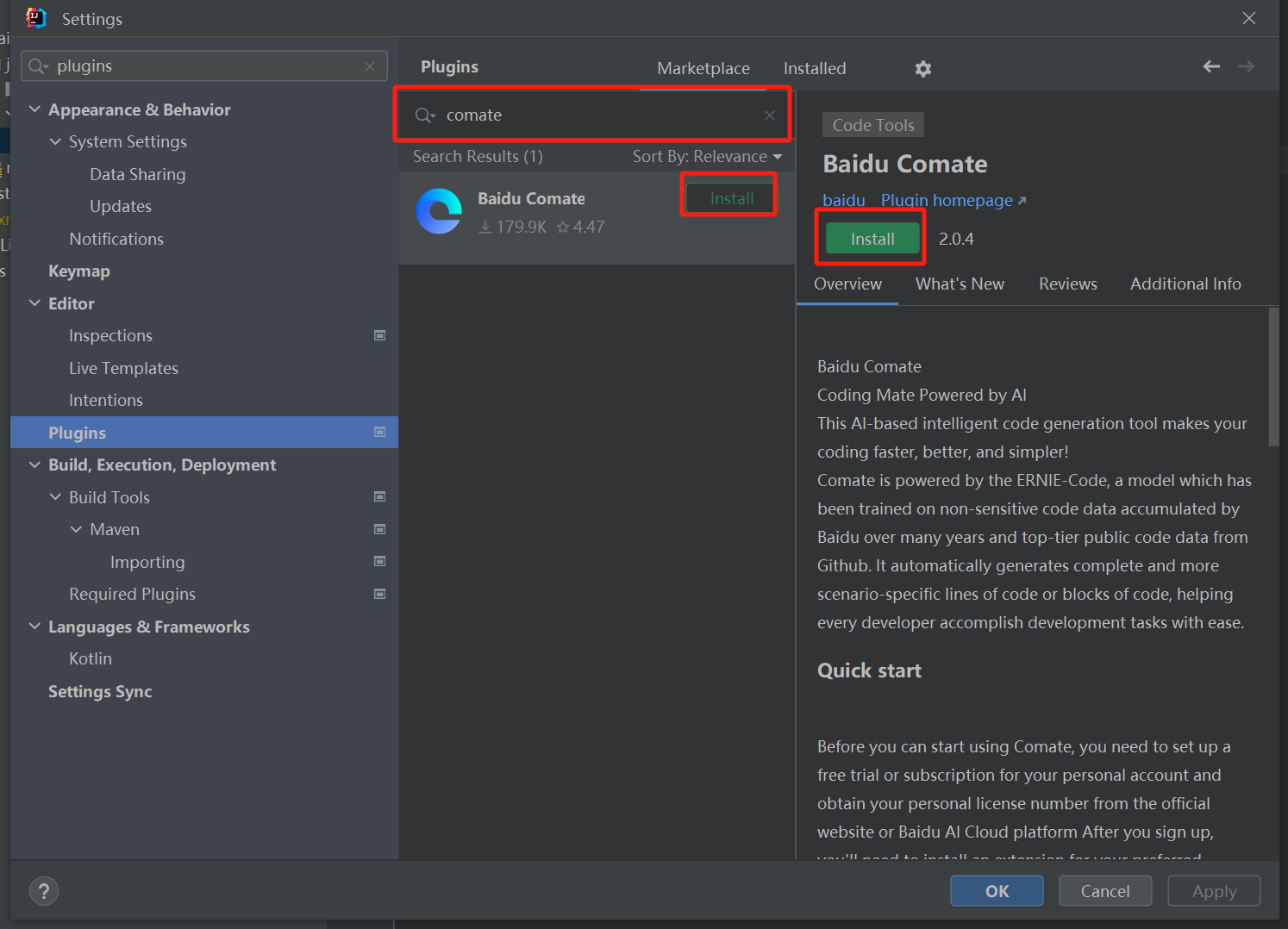Click project-level icon beside Importing

click(379, 561)
